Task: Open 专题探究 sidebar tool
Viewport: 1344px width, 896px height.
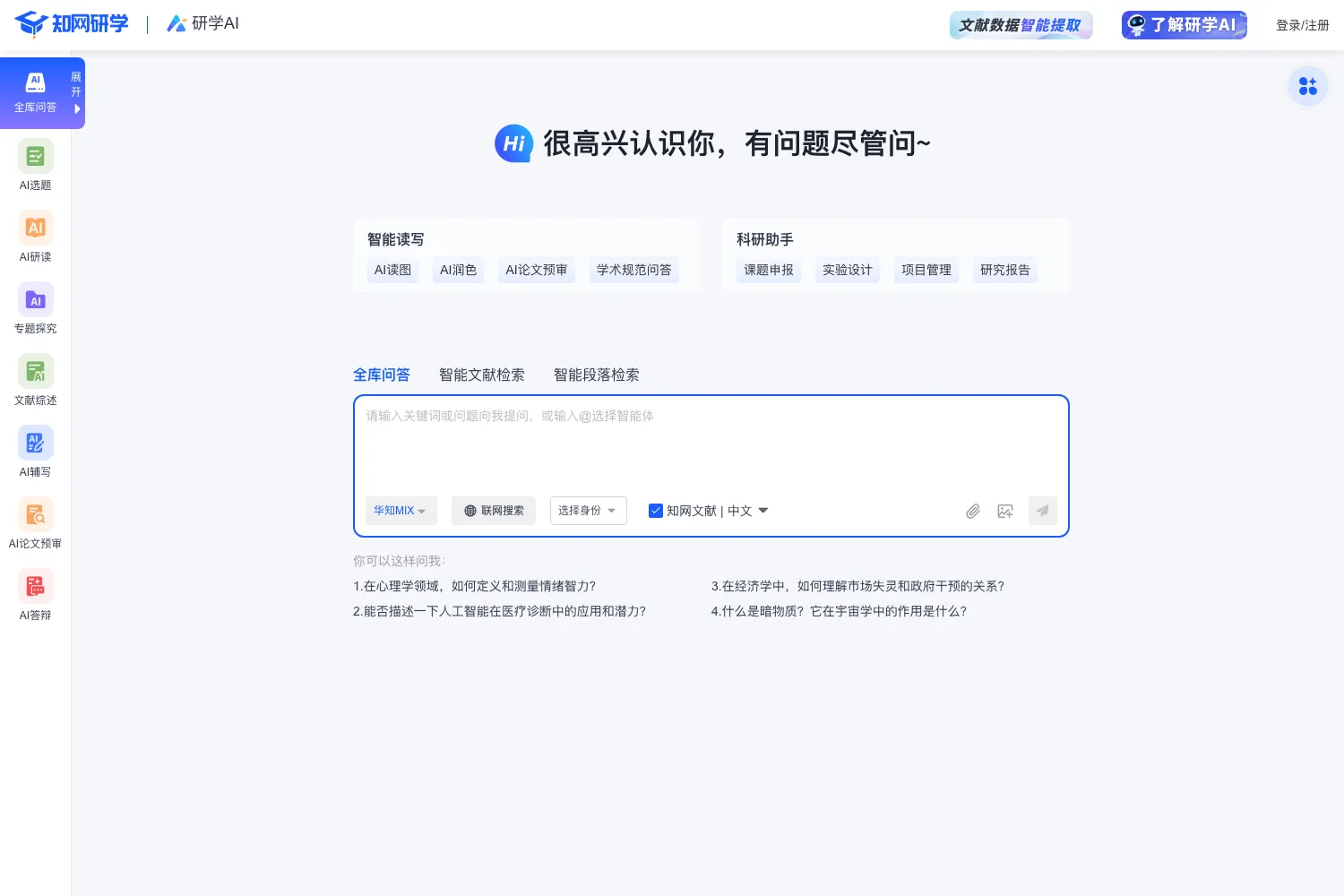Action: (x=35, y=308)
